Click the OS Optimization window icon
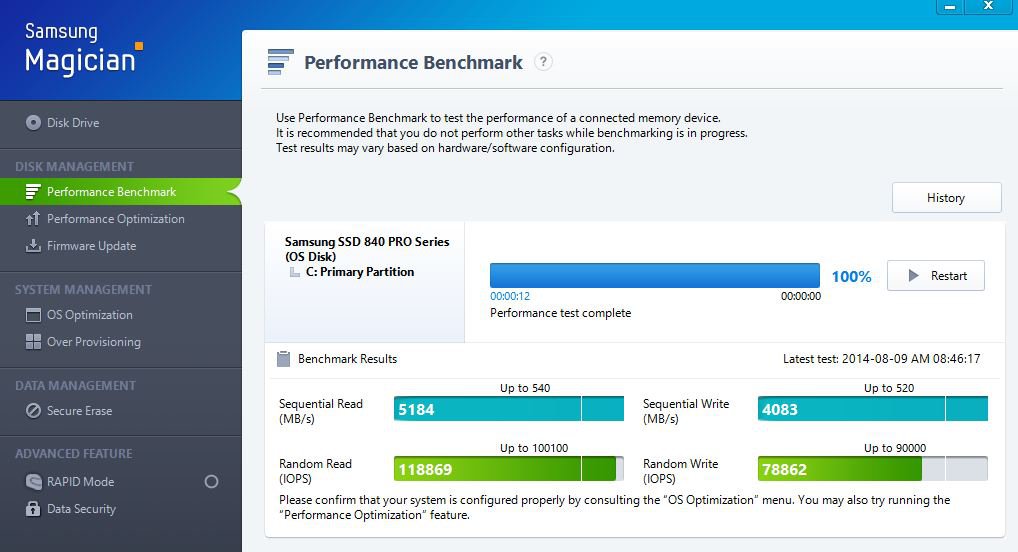Image resolution: width=1018 pixels, height=552 pixels. [x=33, y=315]
